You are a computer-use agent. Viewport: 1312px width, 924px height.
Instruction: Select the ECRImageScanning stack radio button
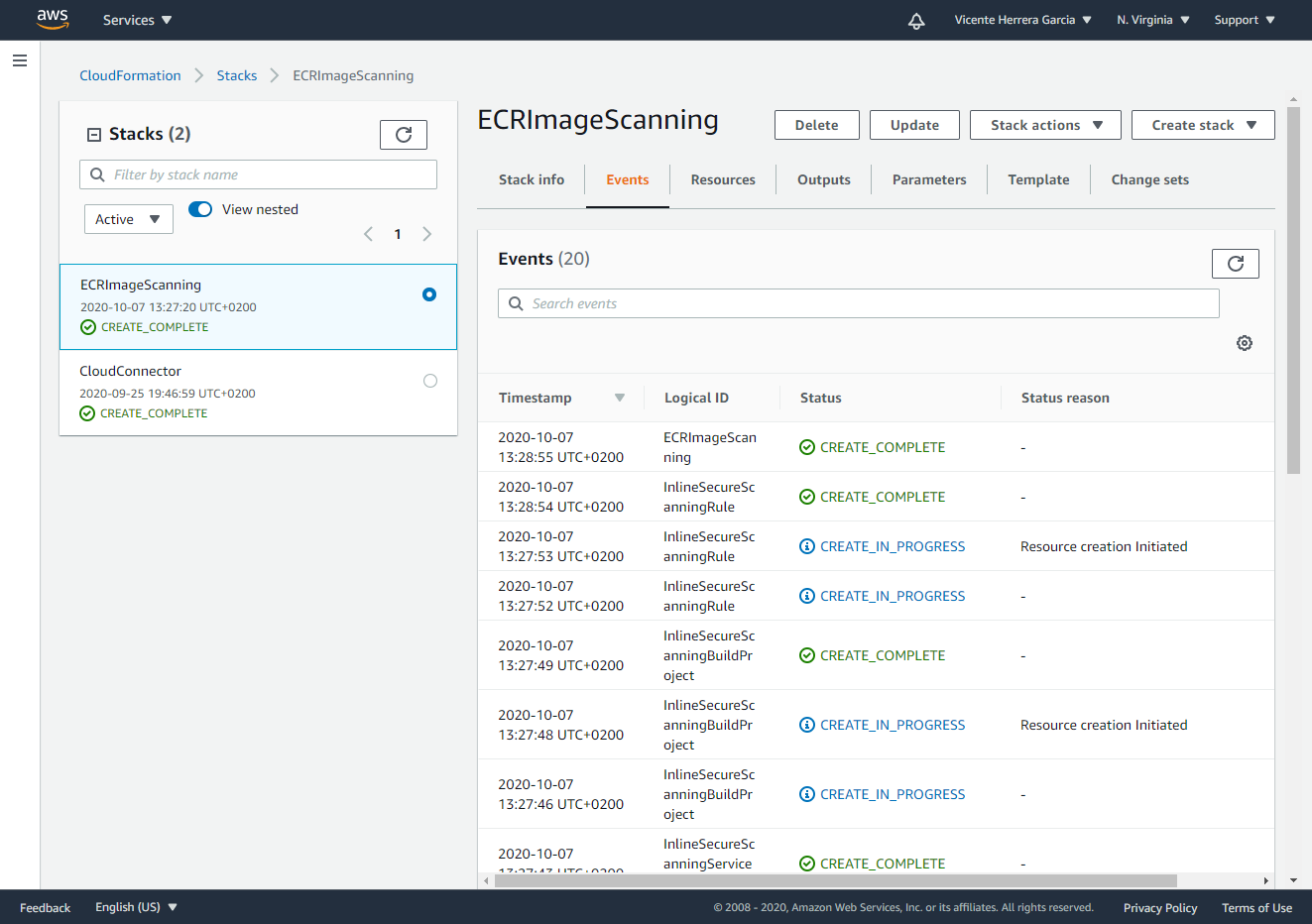click(429, 294)
